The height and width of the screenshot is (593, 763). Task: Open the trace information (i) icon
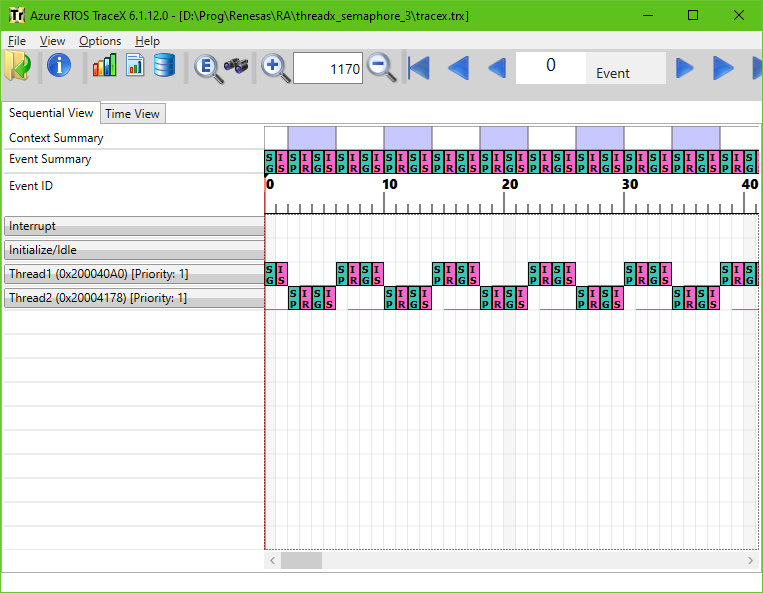click(59, 65)
